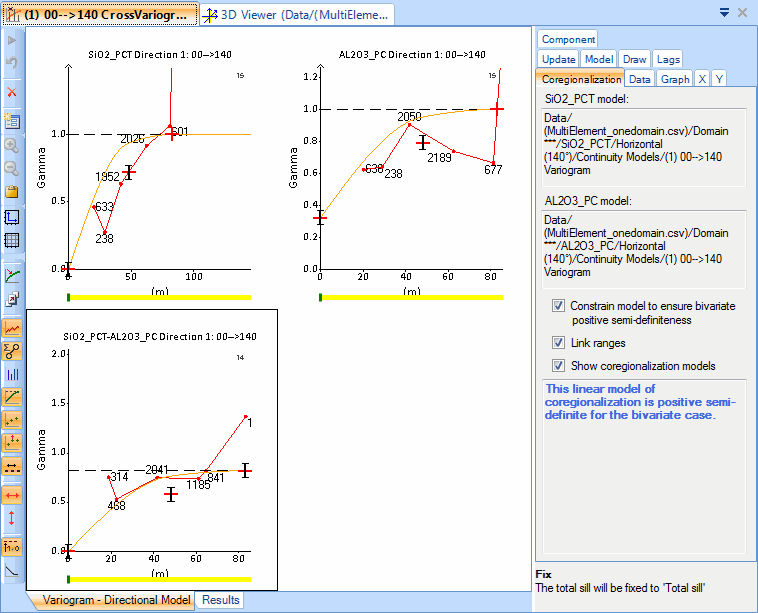Open the Graph tab
This screenshot has height=613, width=758.
[x=675, y=79]
